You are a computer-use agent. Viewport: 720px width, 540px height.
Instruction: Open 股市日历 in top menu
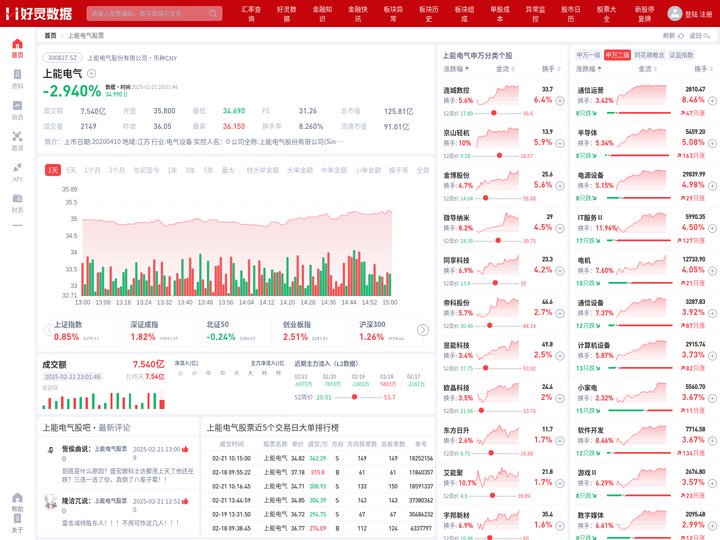[571, 13]
